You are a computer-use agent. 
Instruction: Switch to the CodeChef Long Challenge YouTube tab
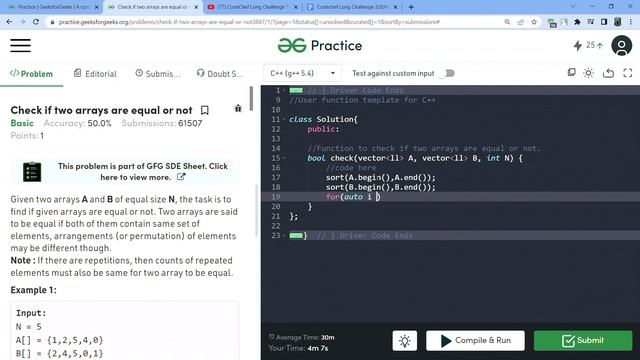[x=252, y=7]
